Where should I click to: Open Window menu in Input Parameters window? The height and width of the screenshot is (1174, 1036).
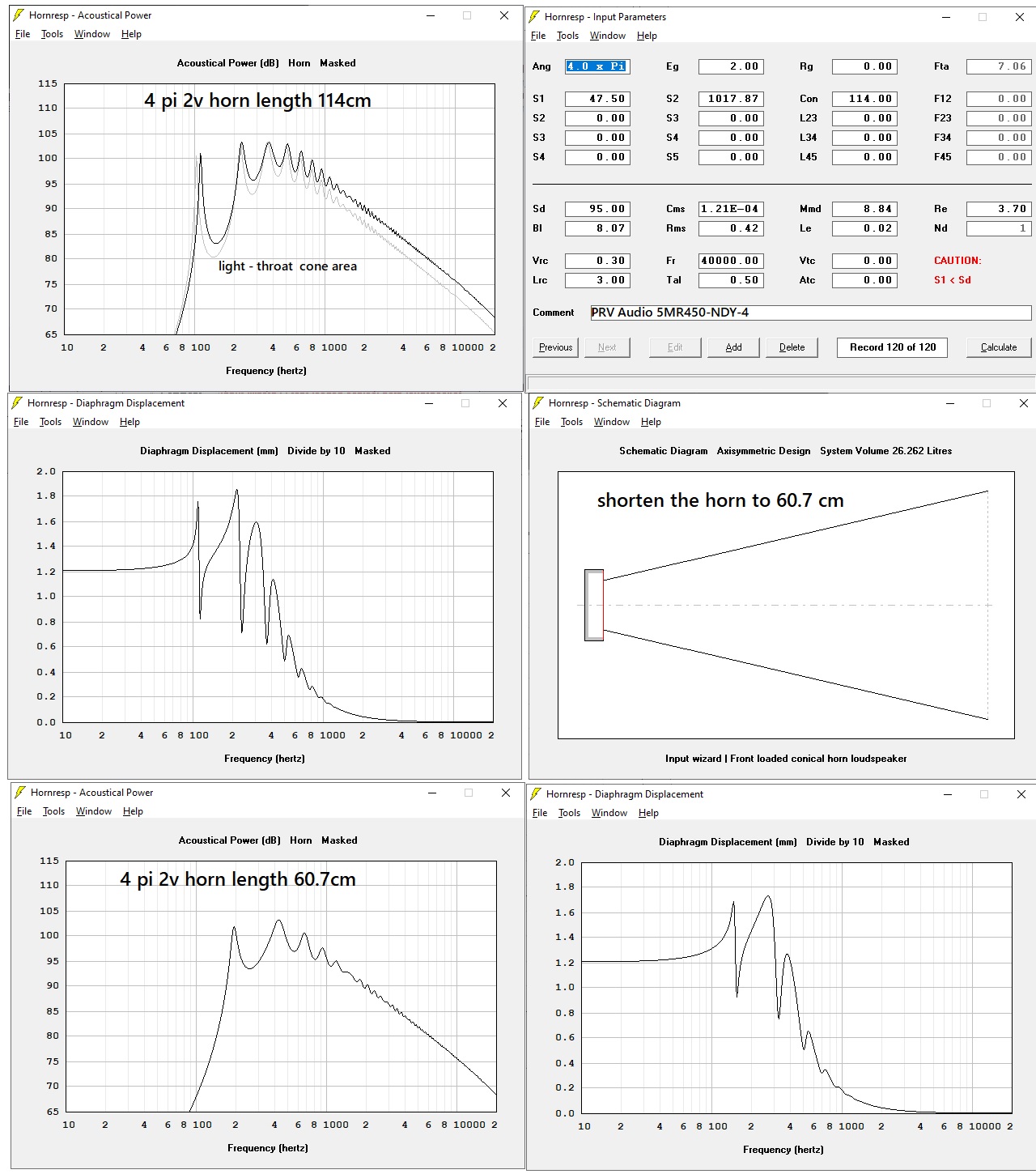pyautogui.click(x=608, y=36)
